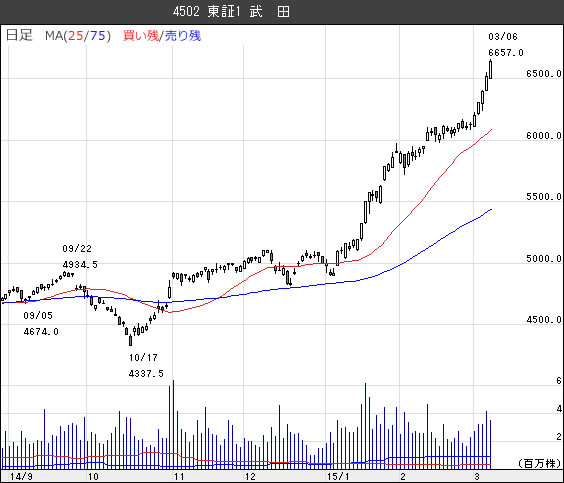Click the 03/06 high price label 6657.0
564x483 pixels.
point(506,53)
